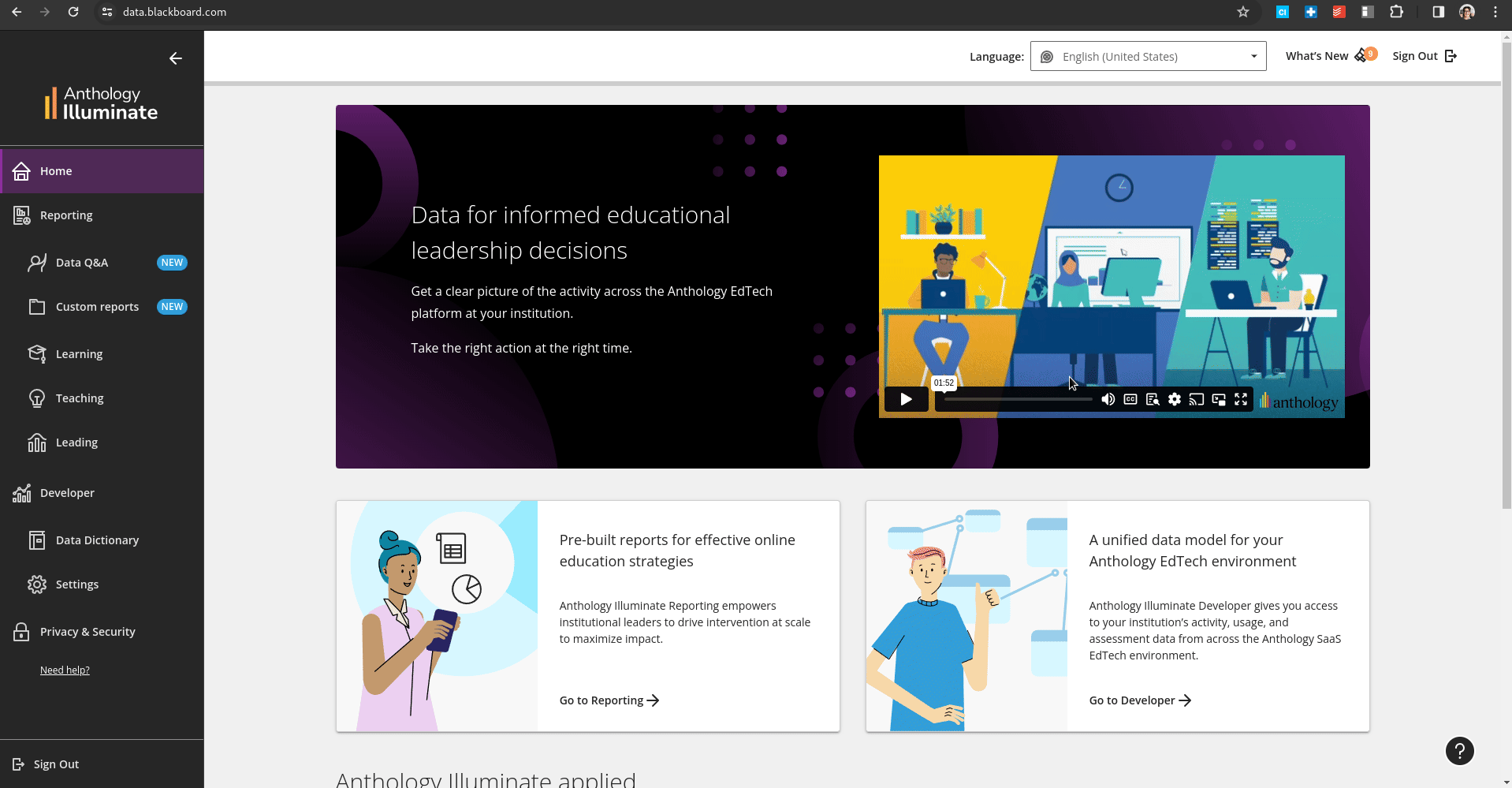This screenshot has width=1512, height=788.
Task: Click the Privacy & Security lock icon
Action: click(x=21, y=632)
